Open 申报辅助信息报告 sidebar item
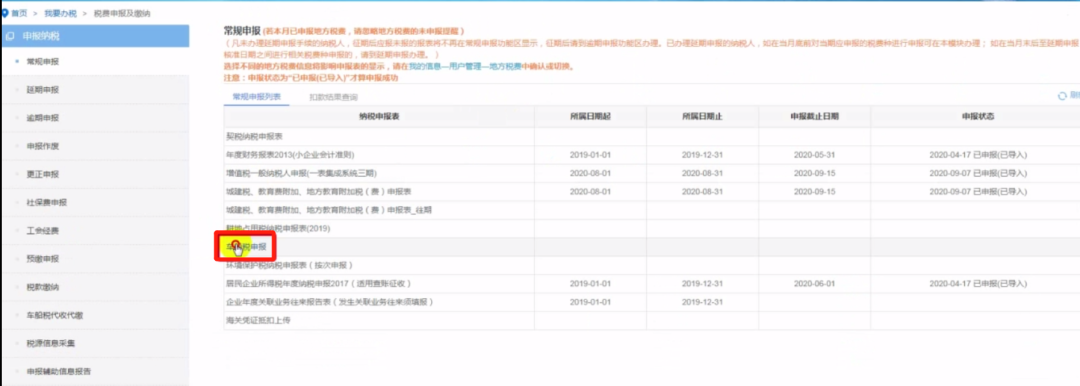Screen dimensions: 1080x386 coord(59,372)
